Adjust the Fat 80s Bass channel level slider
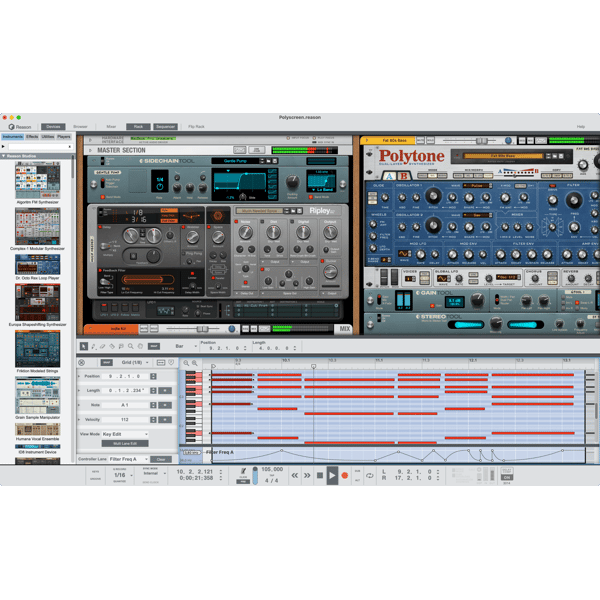600x600 pixels. 481,141
